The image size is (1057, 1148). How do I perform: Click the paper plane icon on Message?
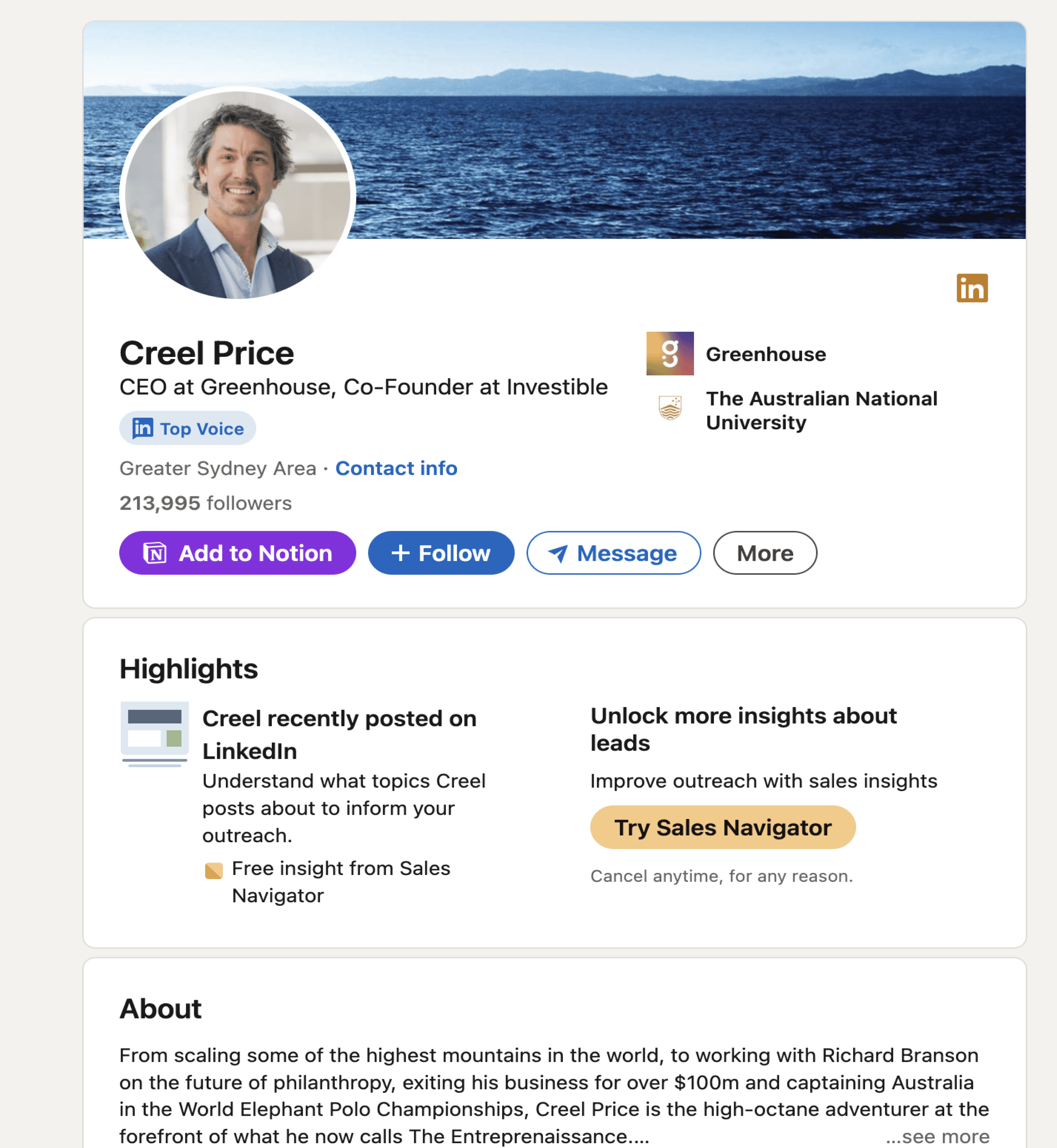click(x=558, y=553)
